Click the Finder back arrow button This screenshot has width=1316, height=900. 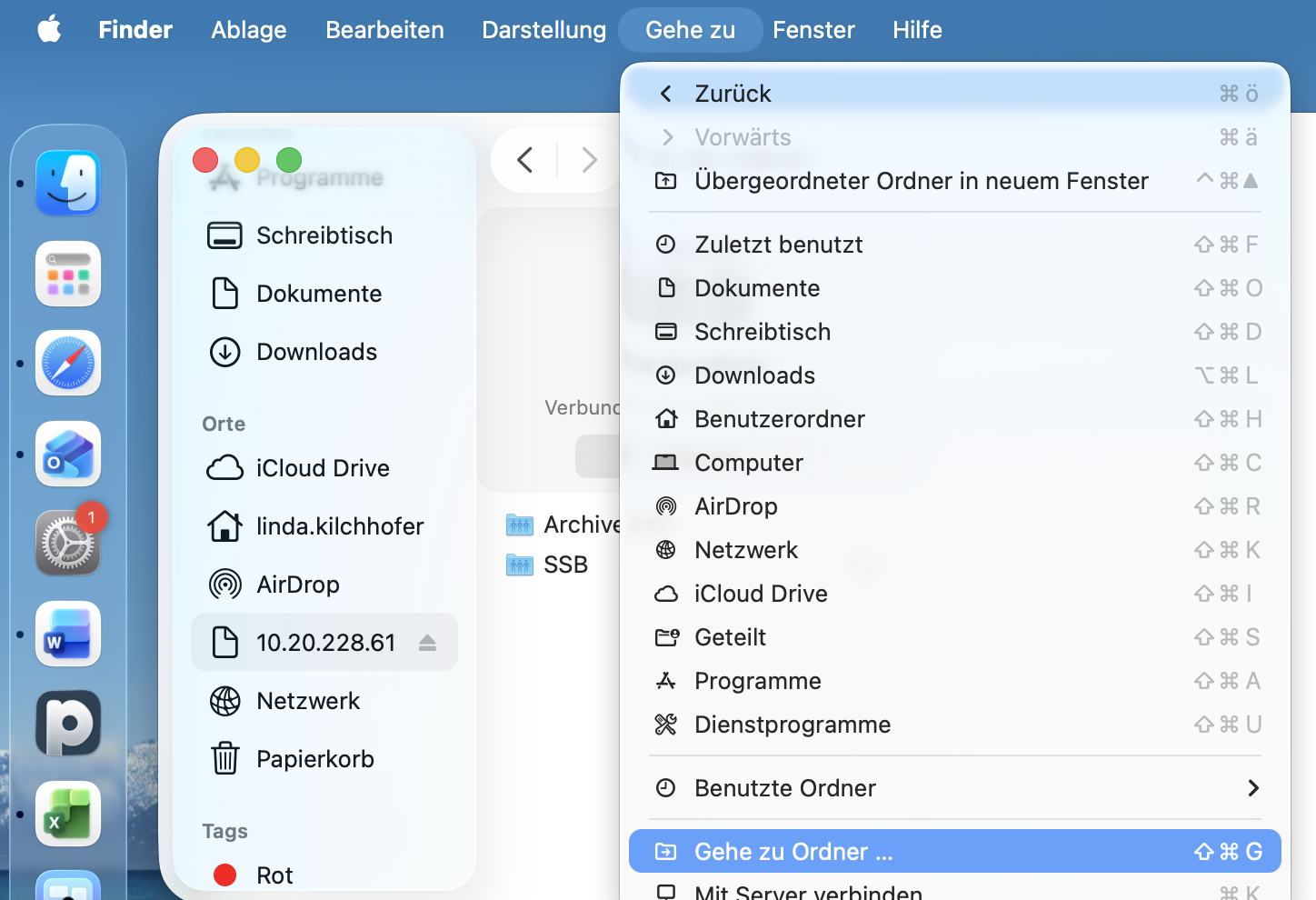[x=525, y=161]
